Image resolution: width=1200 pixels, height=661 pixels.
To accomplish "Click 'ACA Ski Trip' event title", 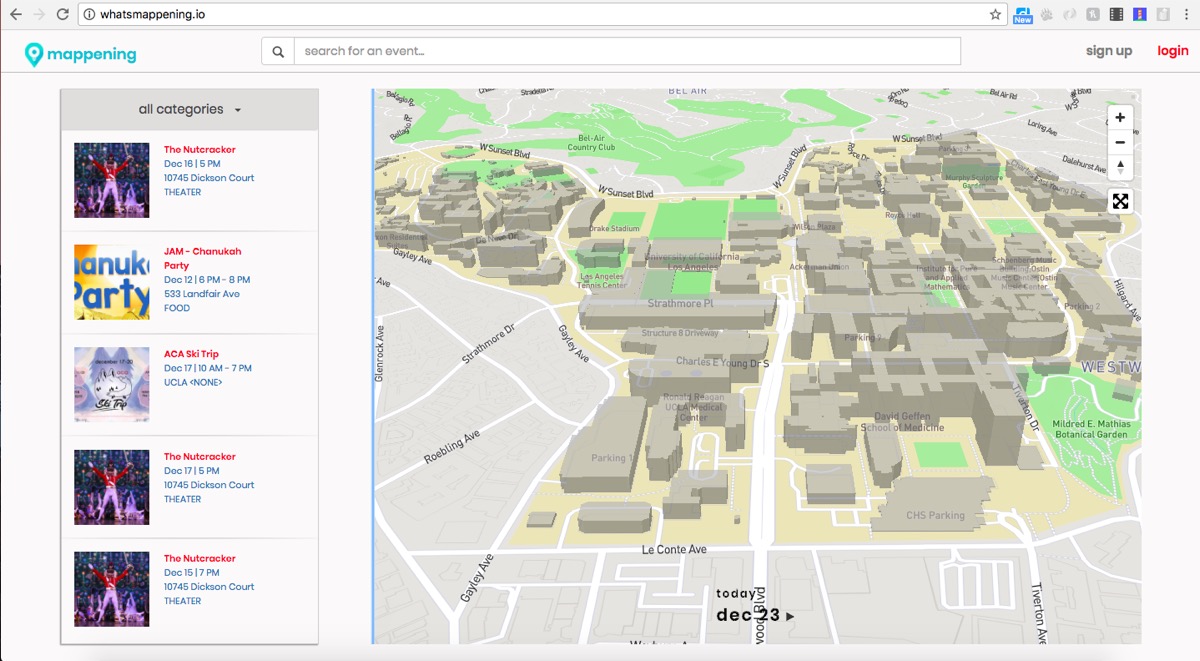I will (191, 354).
